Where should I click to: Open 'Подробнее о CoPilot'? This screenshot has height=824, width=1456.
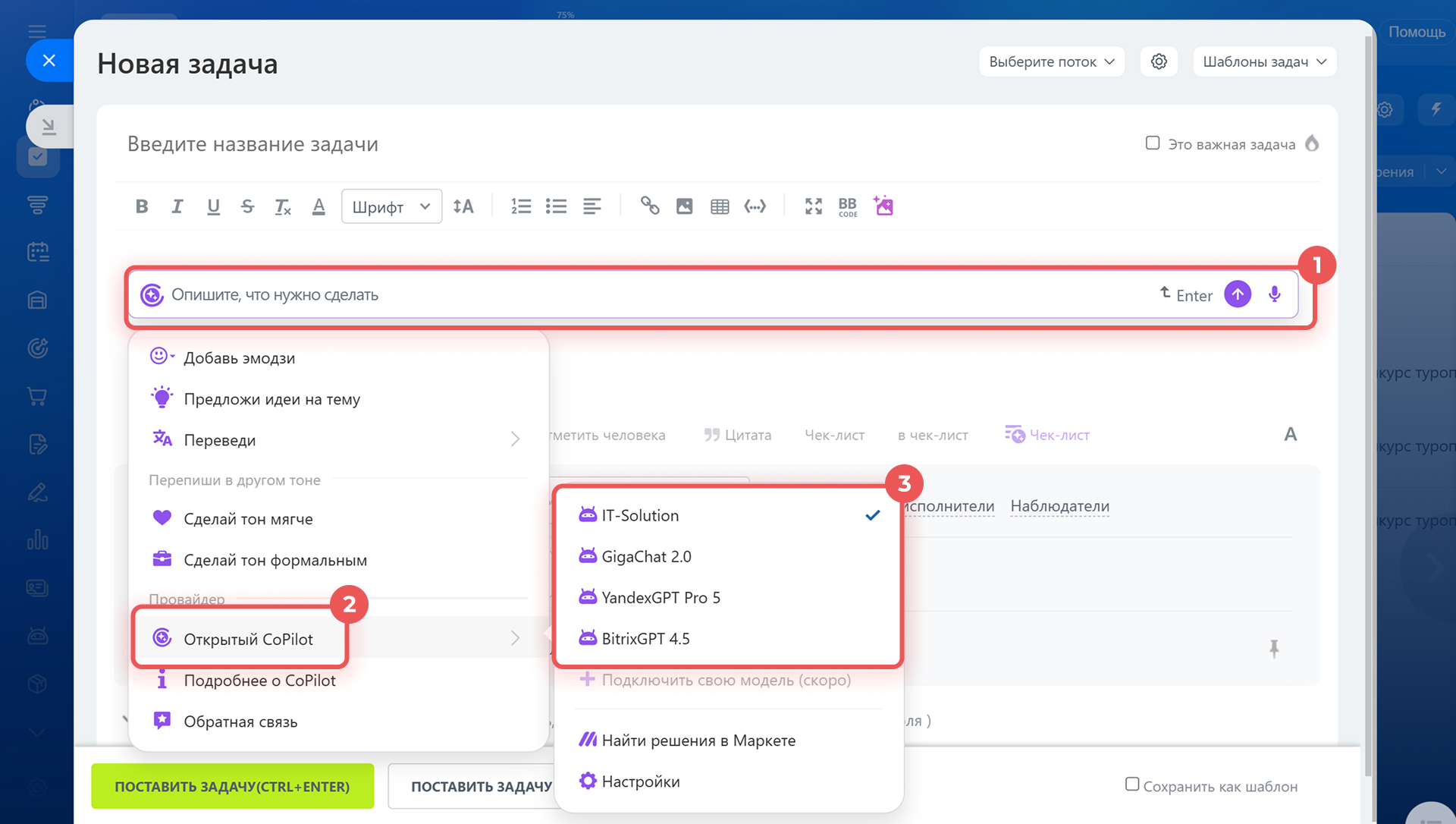point(338,680)
